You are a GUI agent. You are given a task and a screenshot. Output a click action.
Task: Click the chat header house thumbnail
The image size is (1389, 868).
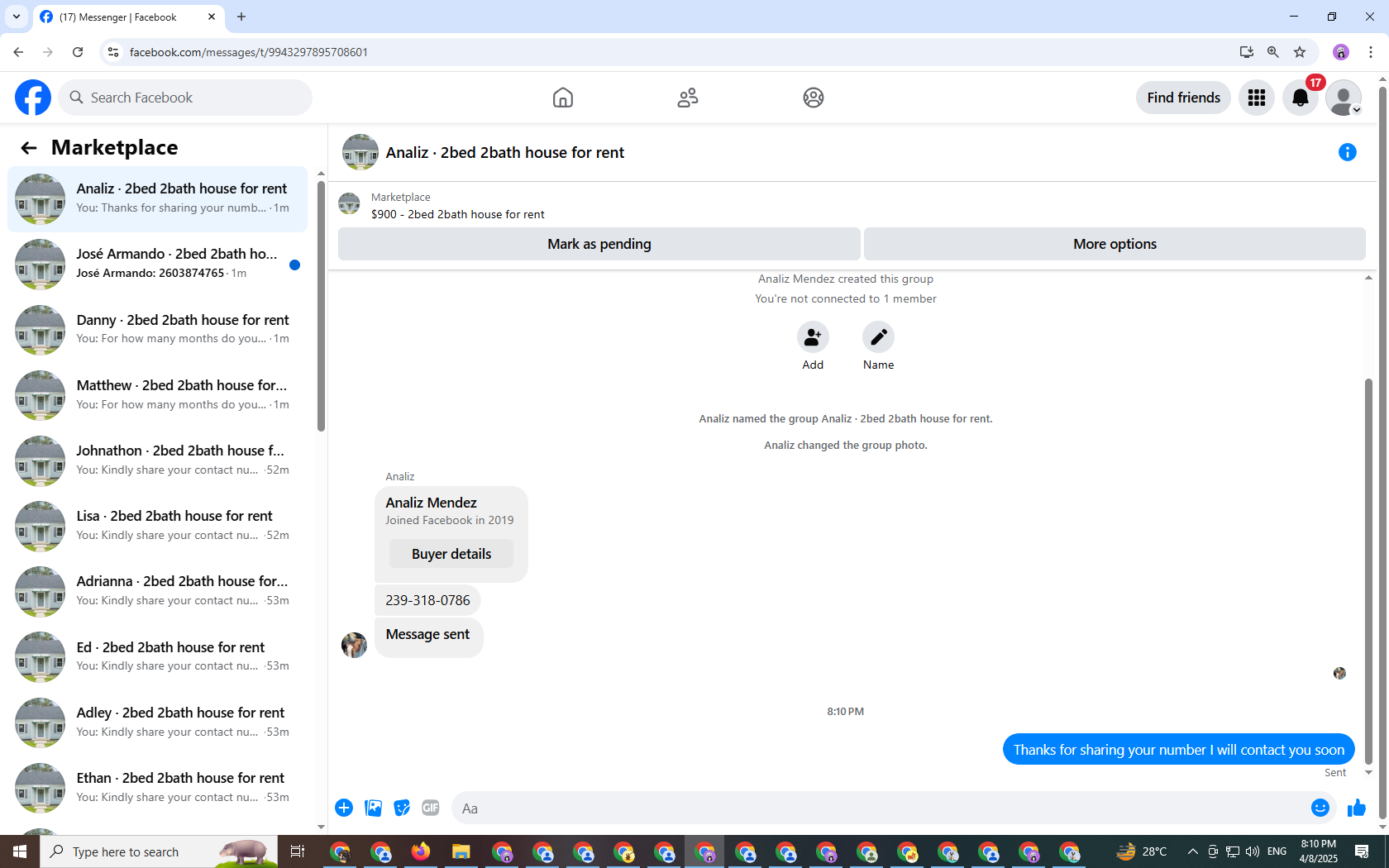[x=360, y=152]
